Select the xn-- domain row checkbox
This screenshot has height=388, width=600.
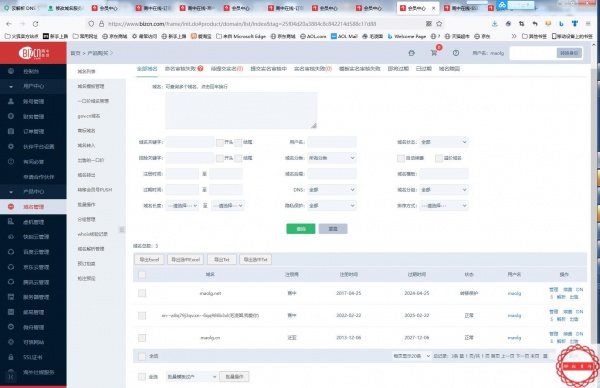coord(142,315)
